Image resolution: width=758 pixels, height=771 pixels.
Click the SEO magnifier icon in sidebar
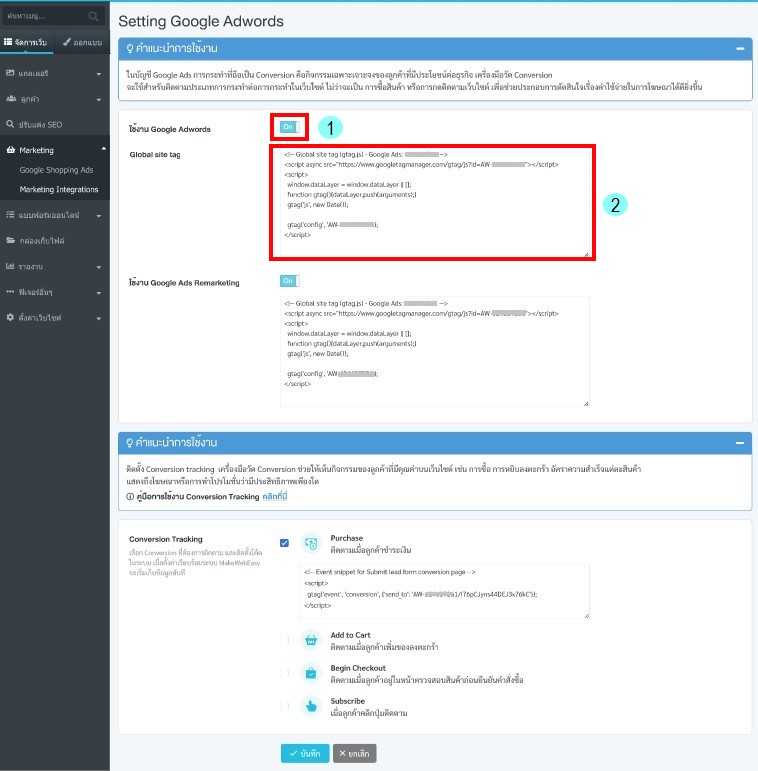click(10, 124)
